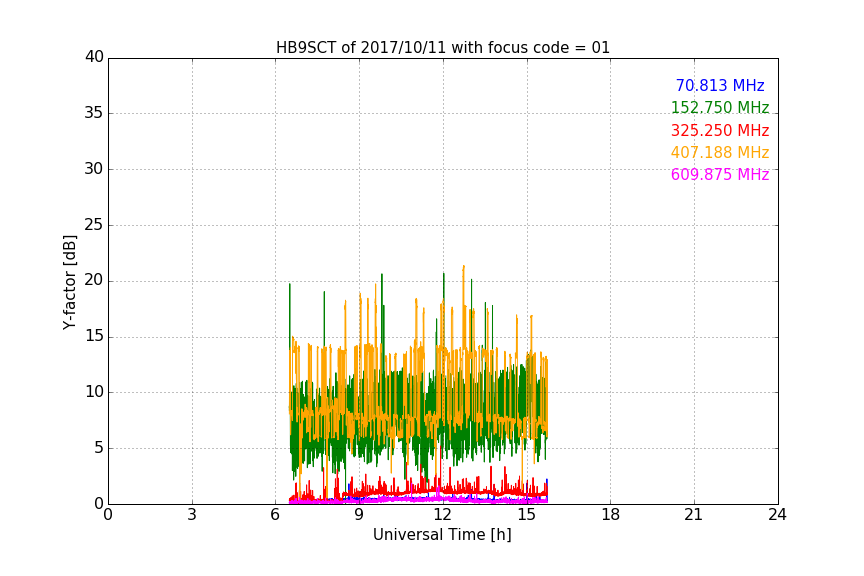864x576 pixels.
Task: Click the y-axis tick value 40
Action: pos(94,57)
